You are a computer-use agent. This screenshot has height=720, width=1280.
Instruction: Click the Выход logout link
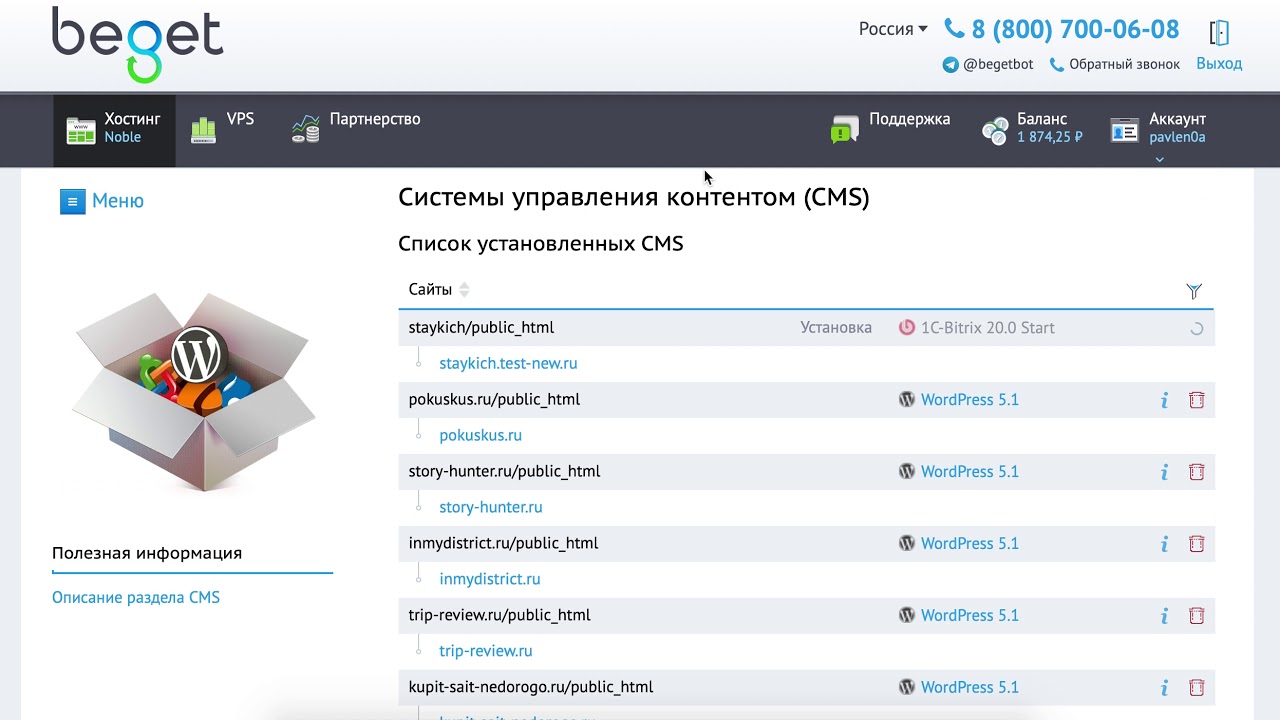tap(1219, 63)
